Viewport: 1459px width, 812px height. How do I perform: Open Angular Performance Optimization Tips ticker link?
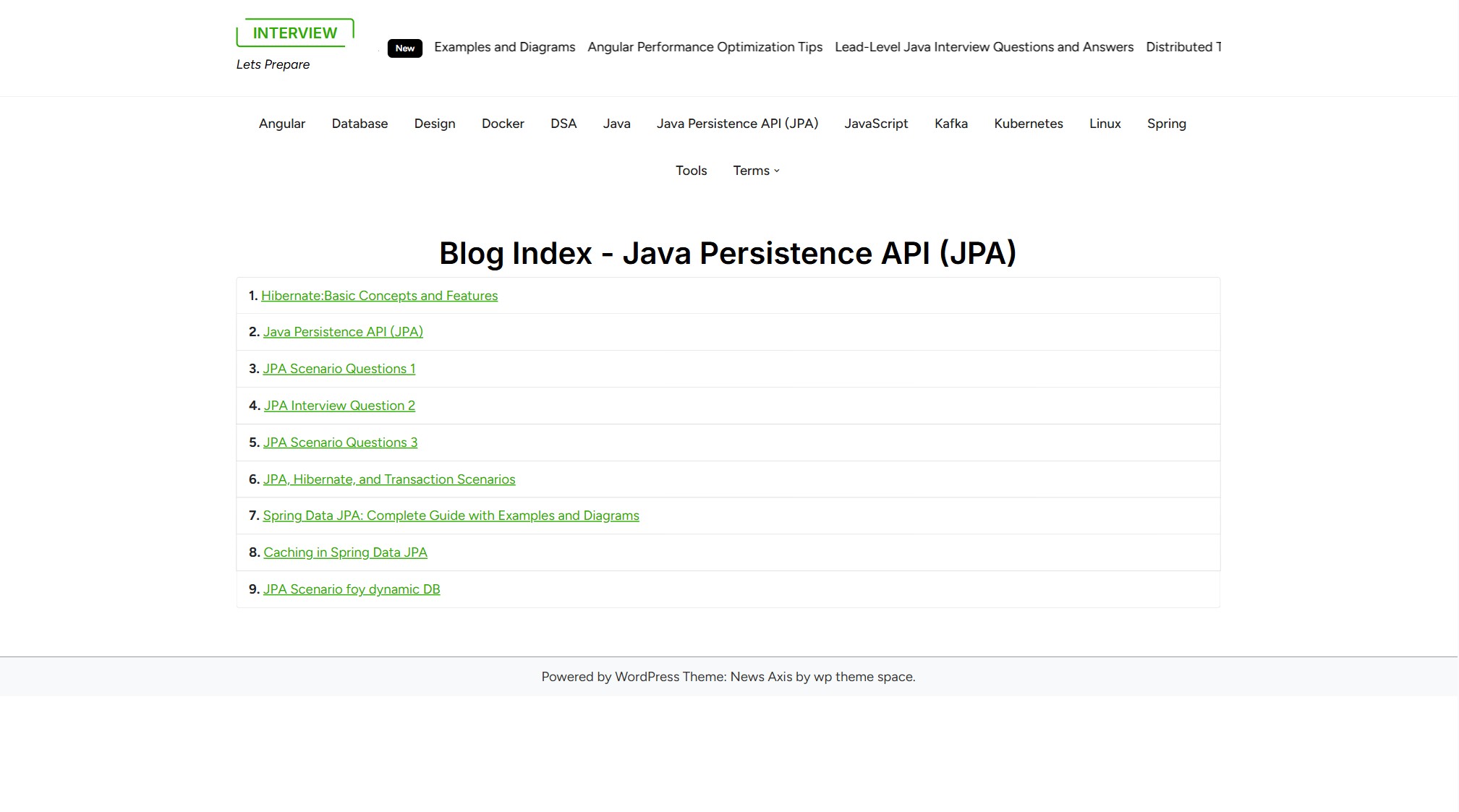pos(705,47)
